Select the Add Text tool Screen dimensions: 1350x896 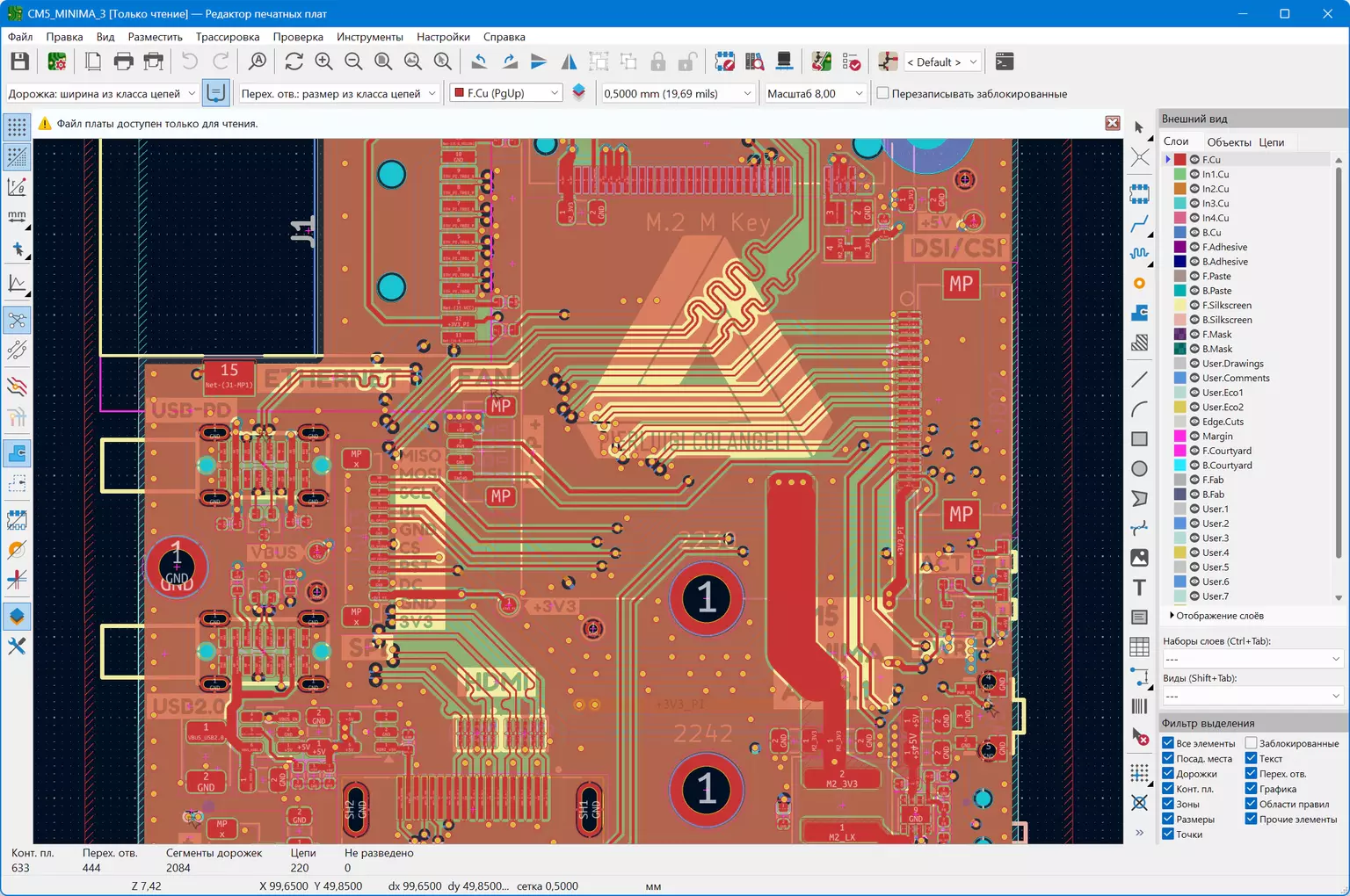(1139, 588)
